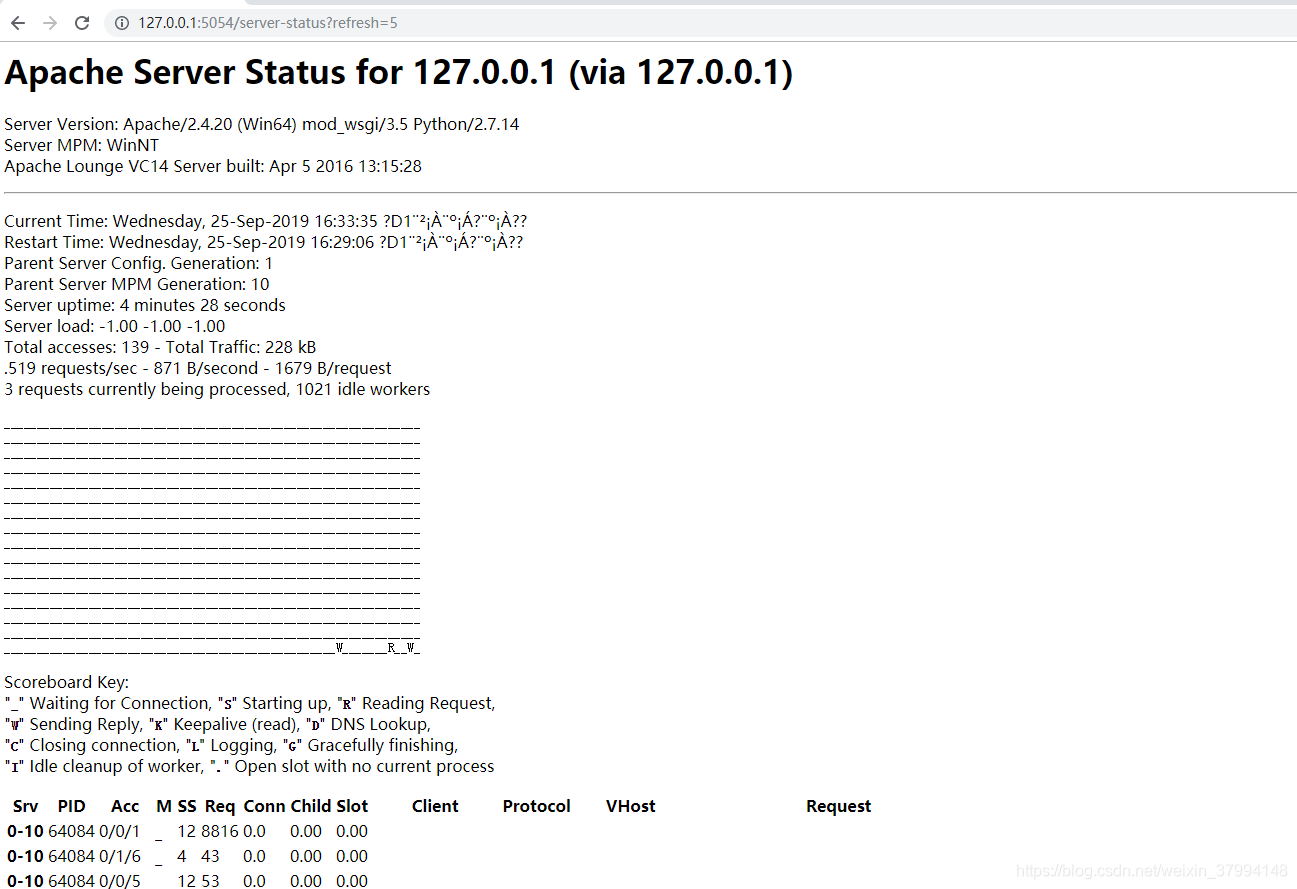
Task: Navigate back with the back arrow icon
Action: pyautogui.click(x=18, y=22)
